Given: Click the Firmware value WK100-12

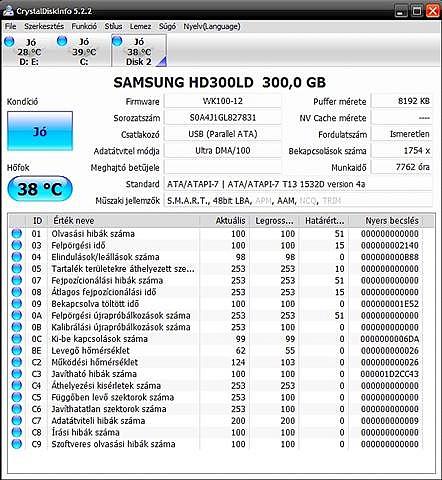Looking at the screenshot, I should 223,101.
